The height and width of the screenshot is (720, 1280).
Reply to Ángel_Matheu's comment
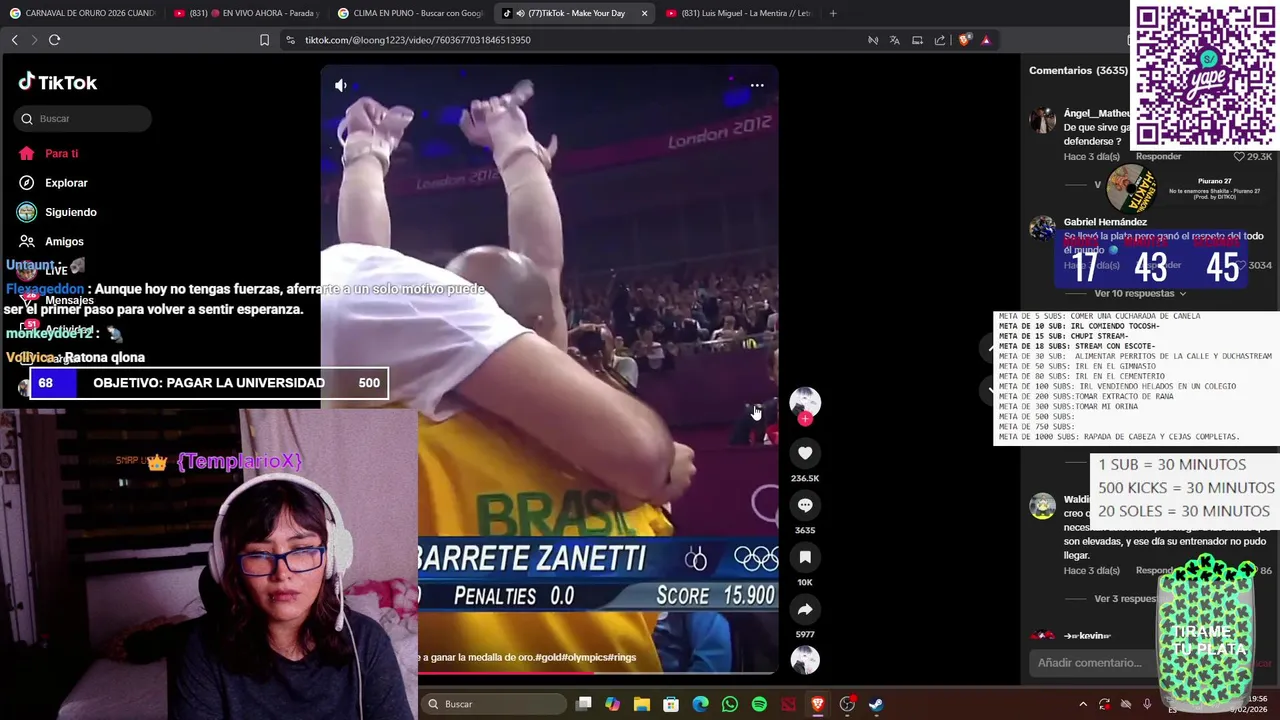pyautogui.click(x=1158, y=156)
